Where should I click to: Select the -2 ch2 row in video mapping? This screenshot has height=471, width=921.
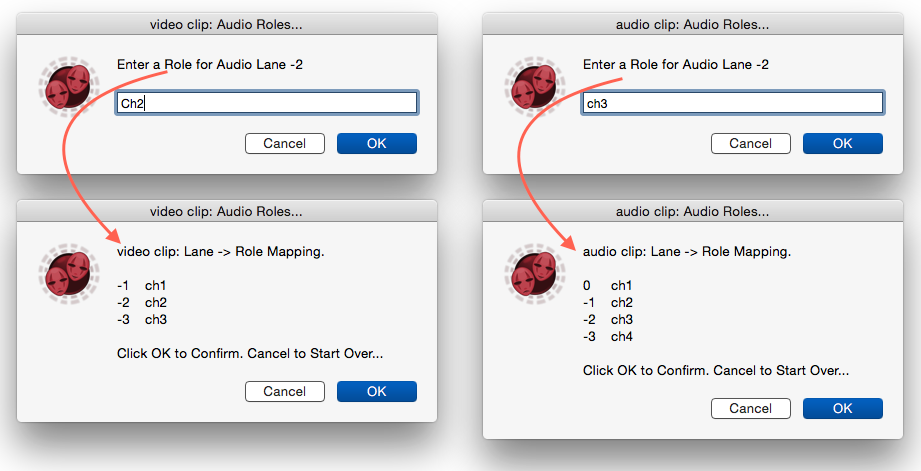pyautogui.click(x=142, y=302)
